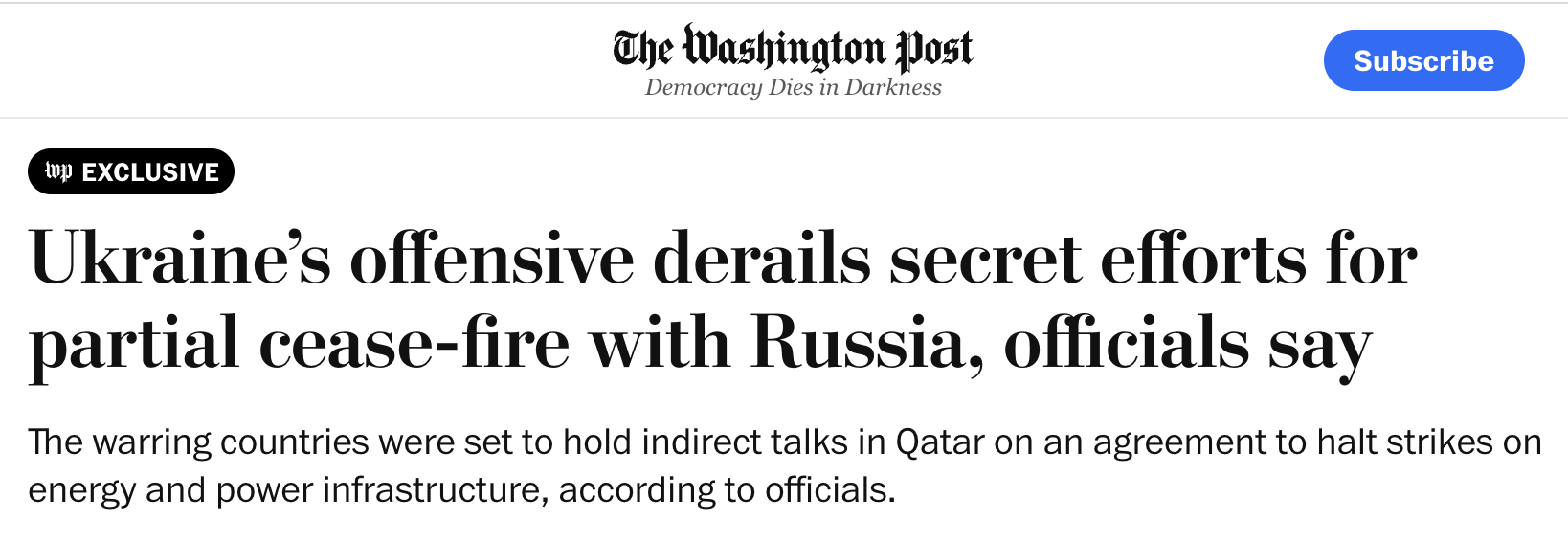The height and width of the screenshot is (544, 1568).
Task: Select the EXCLUSIVE label text in the badge
Action: pyautogui.click(x=150, y=171)
